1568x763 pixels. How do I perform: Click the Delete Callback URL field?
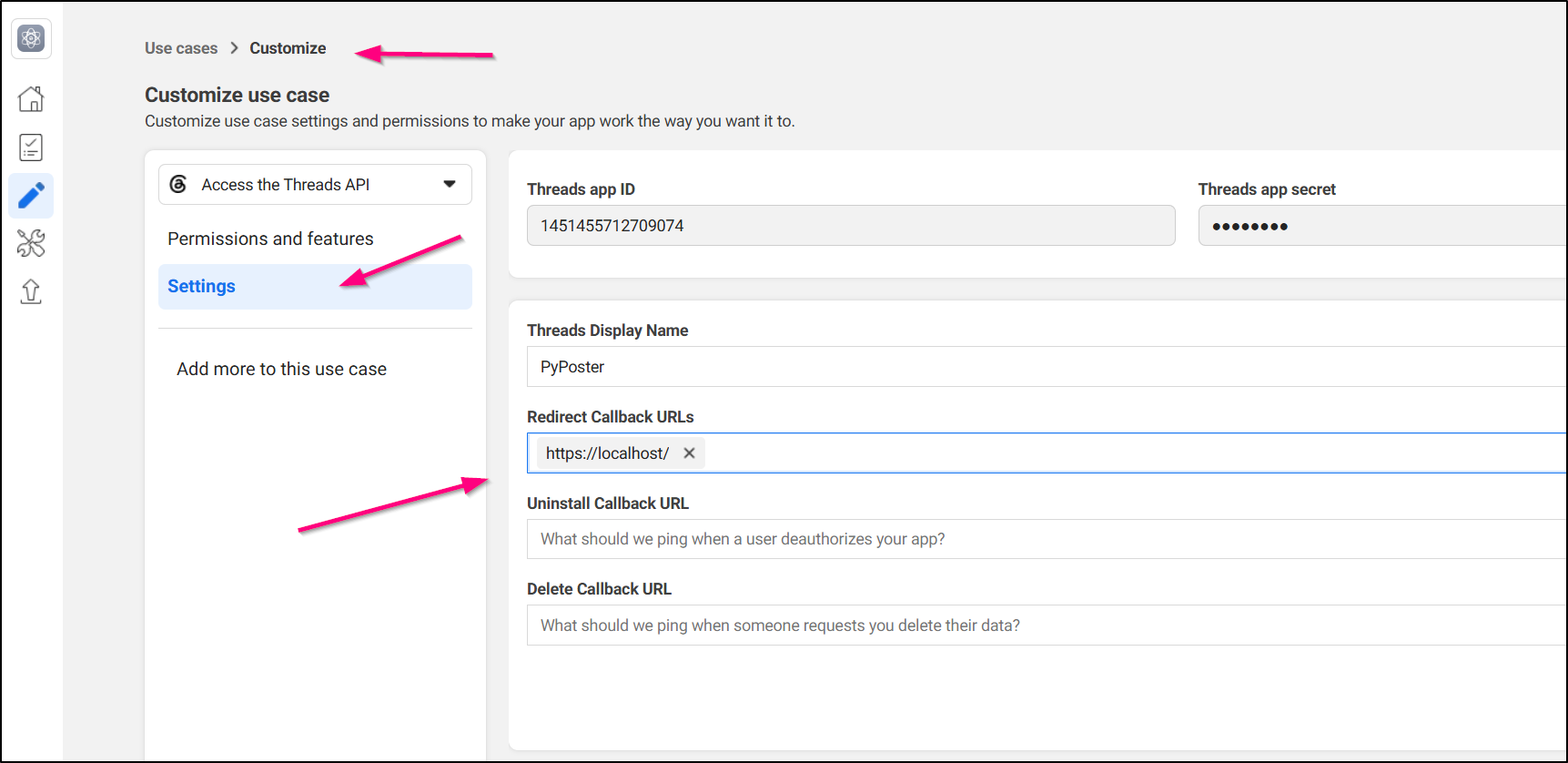tap(1047, 626)
